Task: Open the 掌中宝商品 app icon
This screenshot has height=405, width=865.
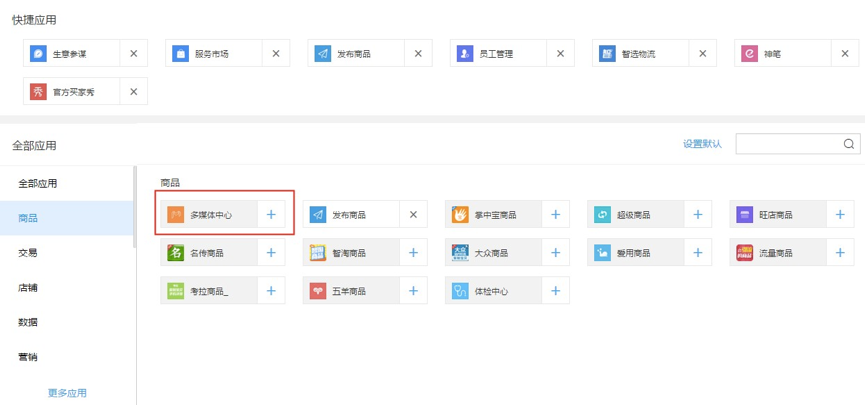Action: coord(460,215)
